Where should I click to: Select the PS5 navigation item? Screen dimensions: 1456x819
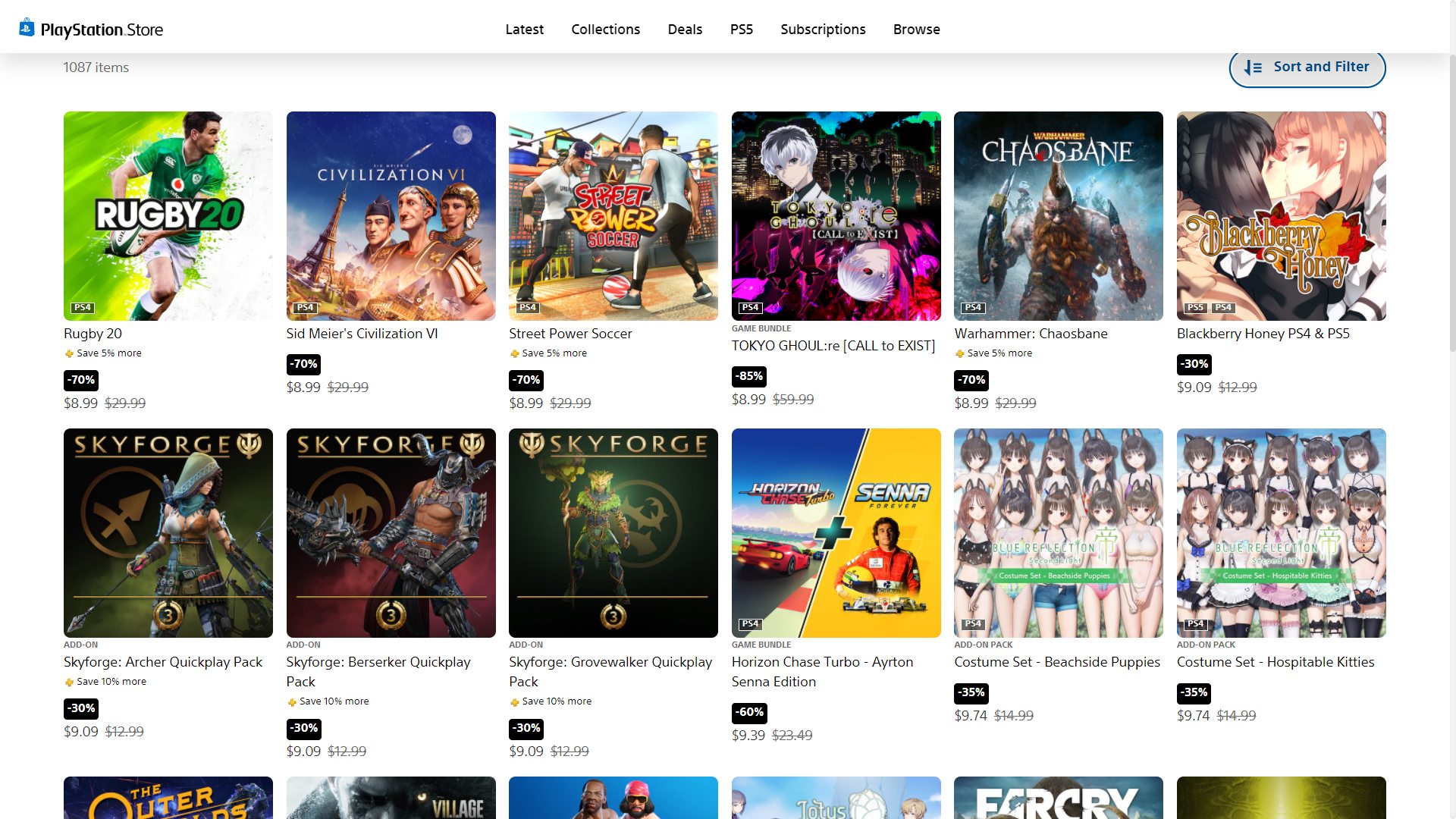point(741,30)
